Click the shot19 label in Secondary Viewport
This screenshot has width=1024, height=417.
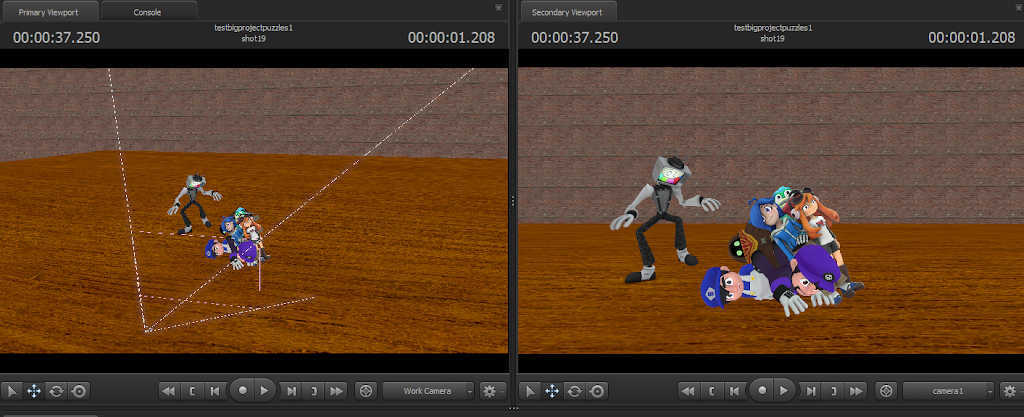(773, 39)
